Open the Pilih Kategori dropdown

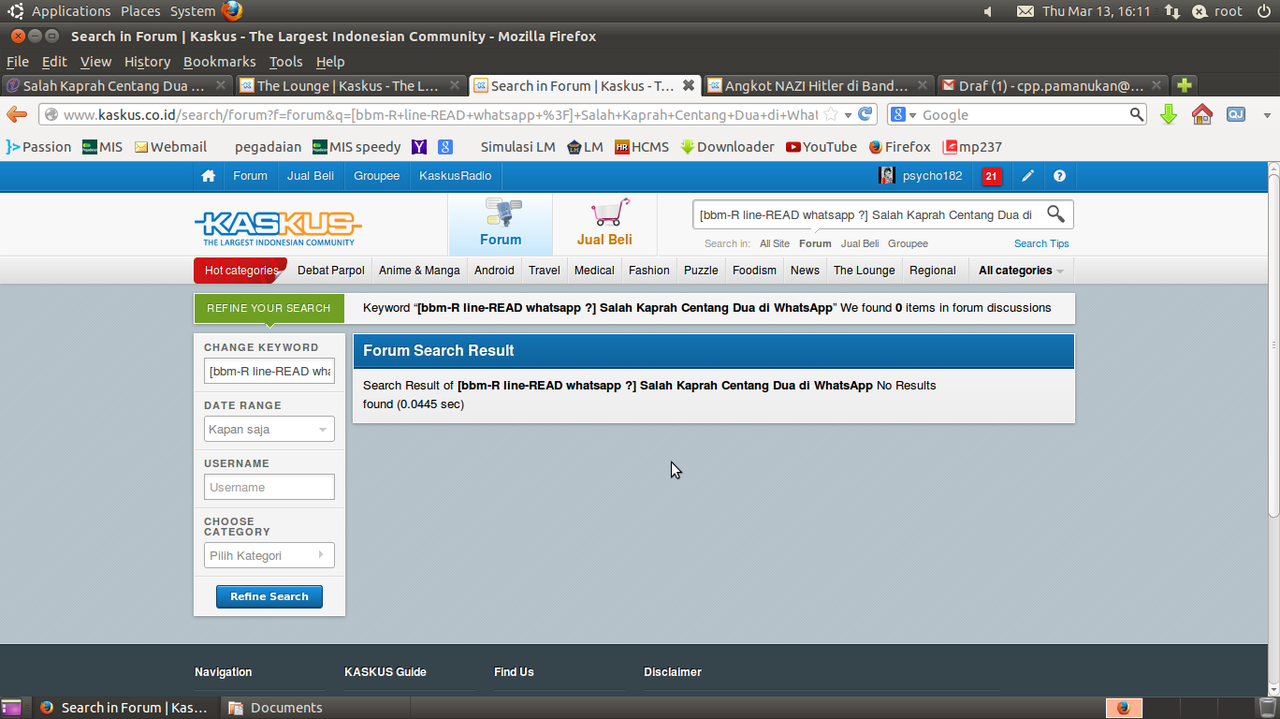[x=269, y=555]
